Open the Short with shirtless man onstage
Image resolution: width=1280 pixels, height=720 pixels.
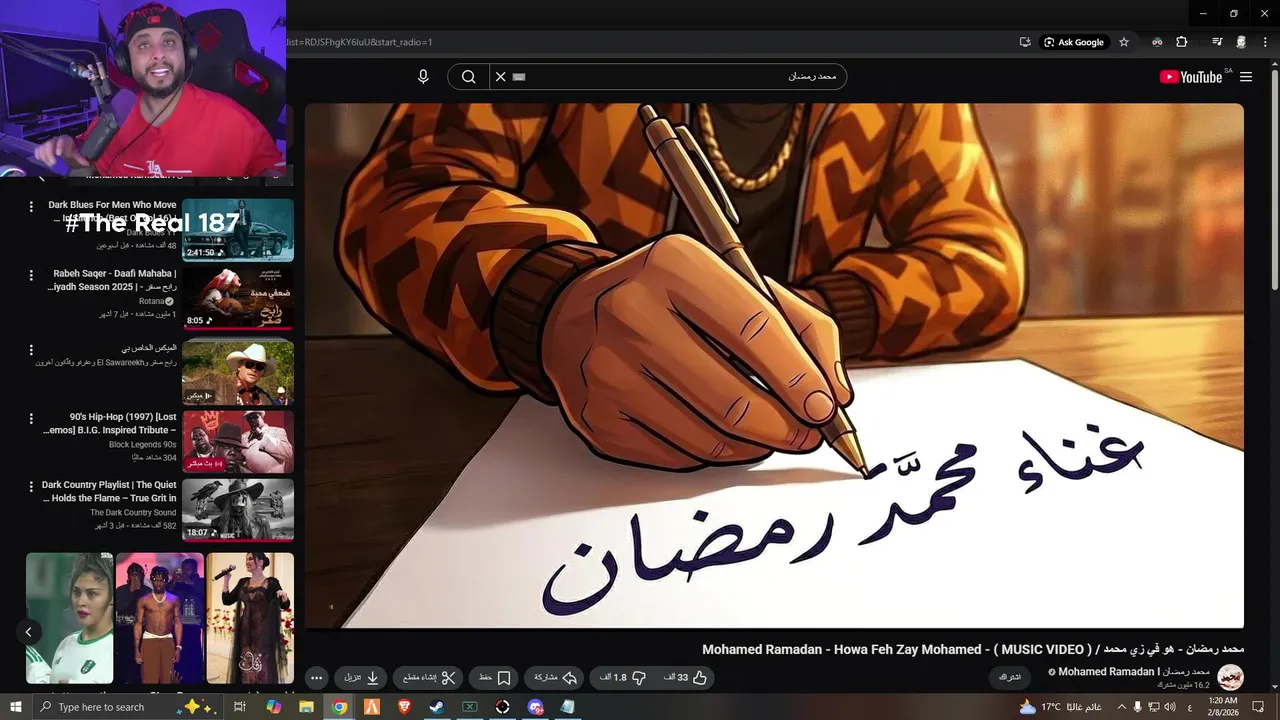tap(160, 618)
